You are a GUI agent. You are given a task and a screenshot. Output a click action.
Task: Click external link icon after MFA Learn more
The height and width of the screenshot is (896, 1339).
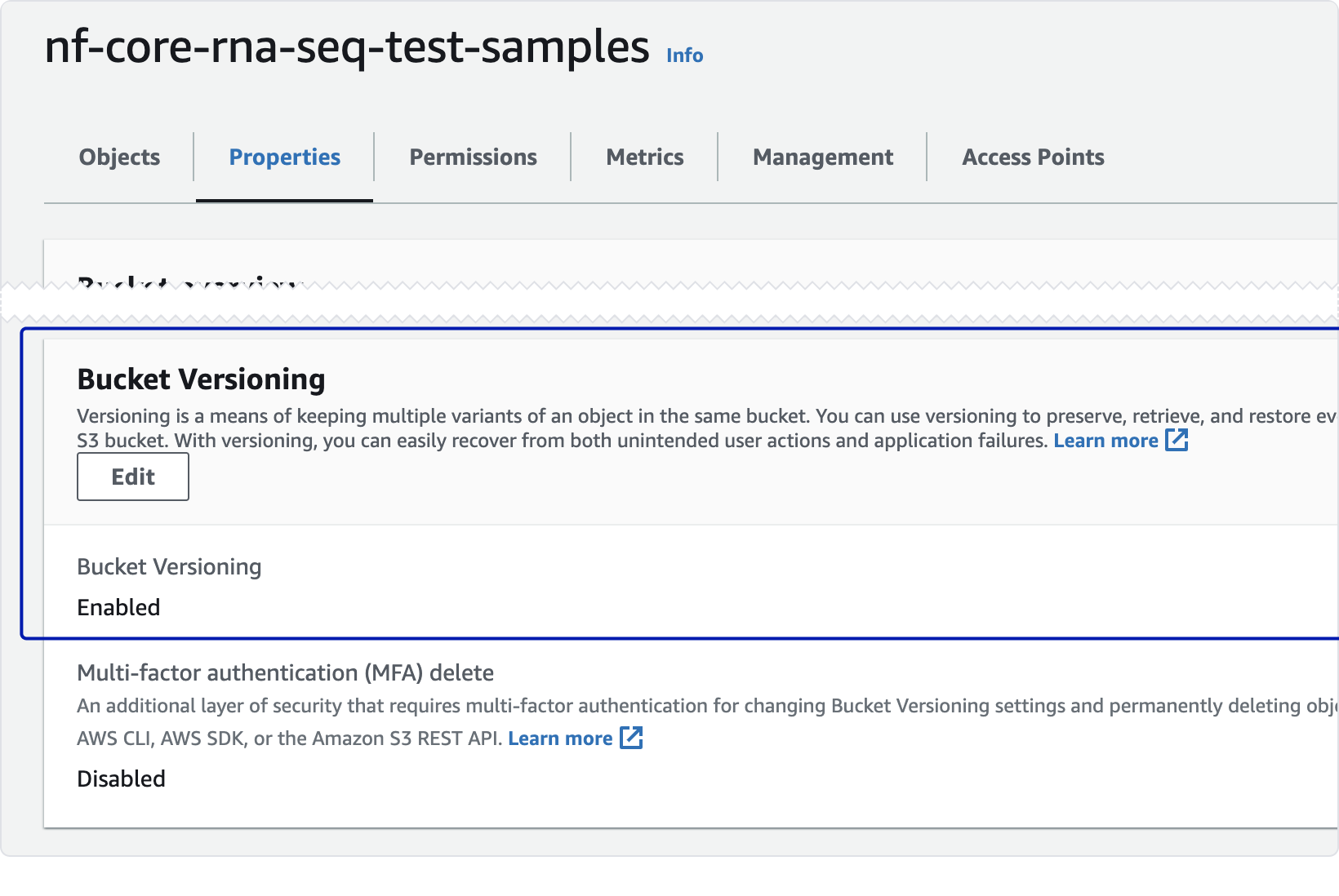(x=631, y=738)
